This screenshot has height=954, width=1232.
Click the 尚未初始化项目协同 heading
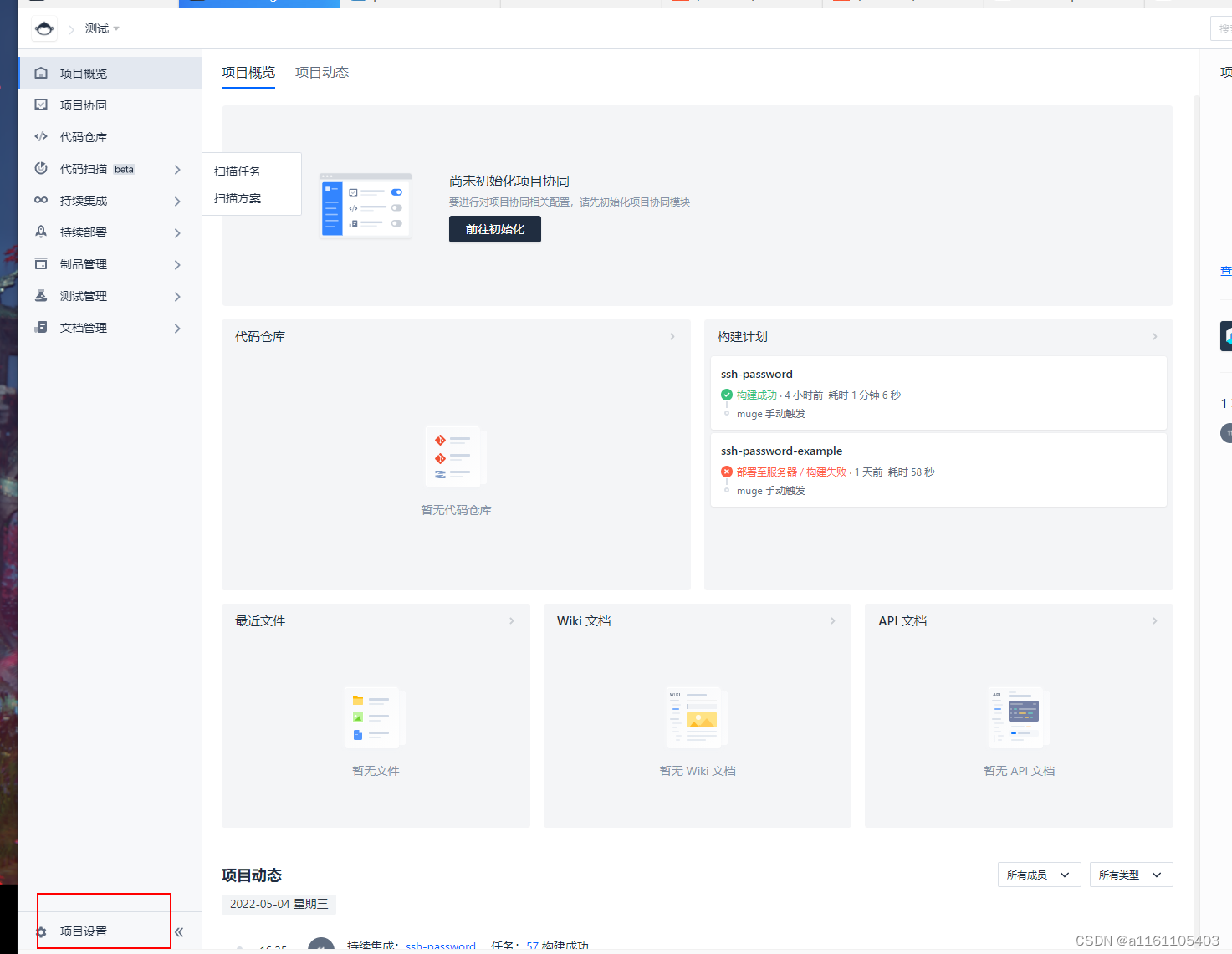tap(509, 181)
